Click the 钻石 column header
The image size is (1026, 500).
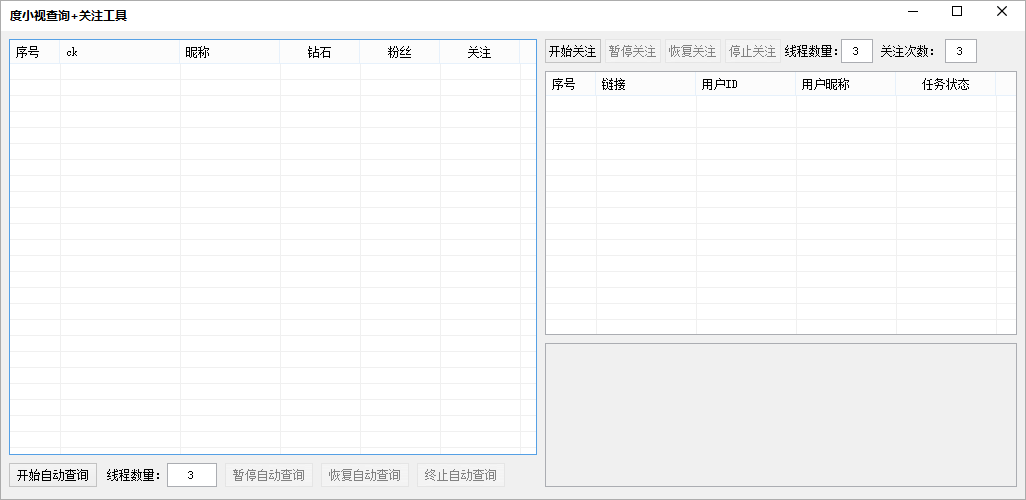point(320,53)
